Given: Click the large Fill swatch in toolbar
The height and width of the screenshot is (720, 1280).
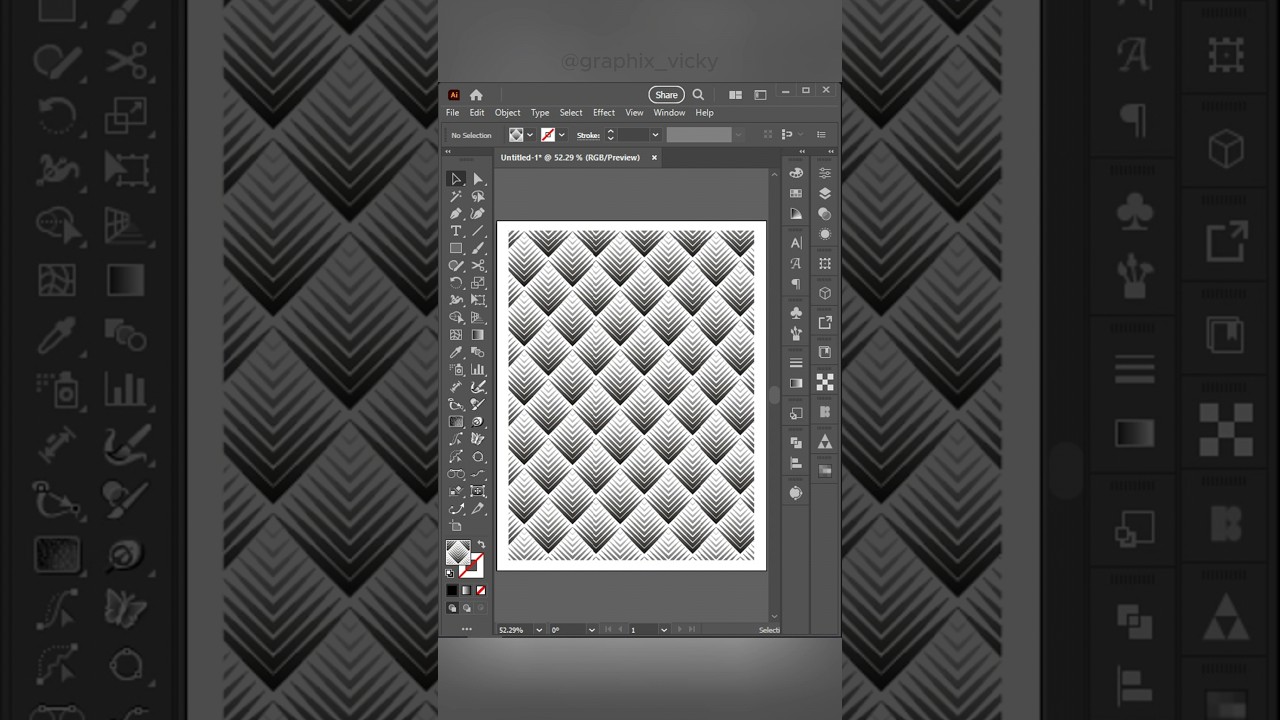Looking at the screenshot, I should pyautogui.click(x=457, y=553).
